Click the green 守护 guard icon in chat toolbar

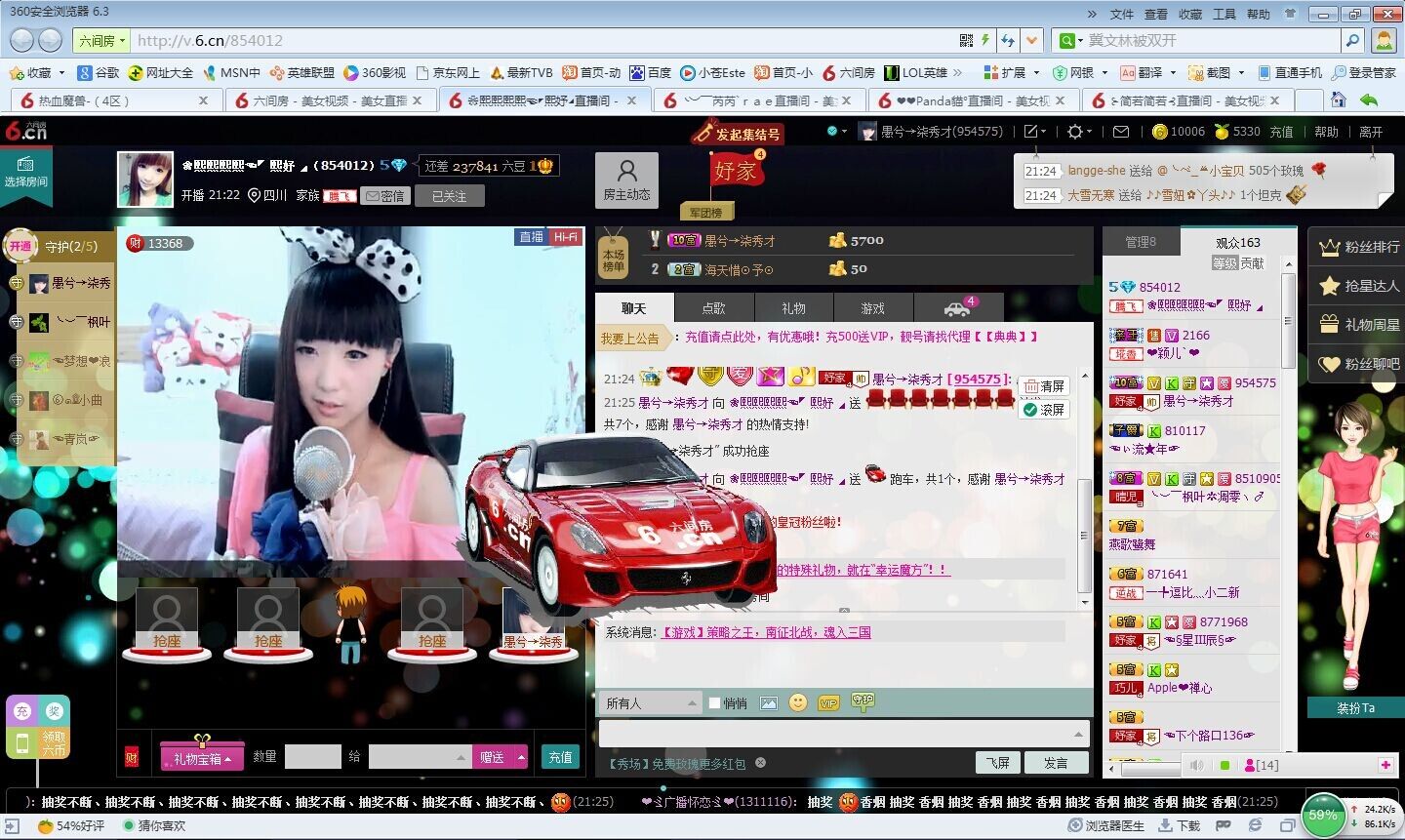(863, 700)
